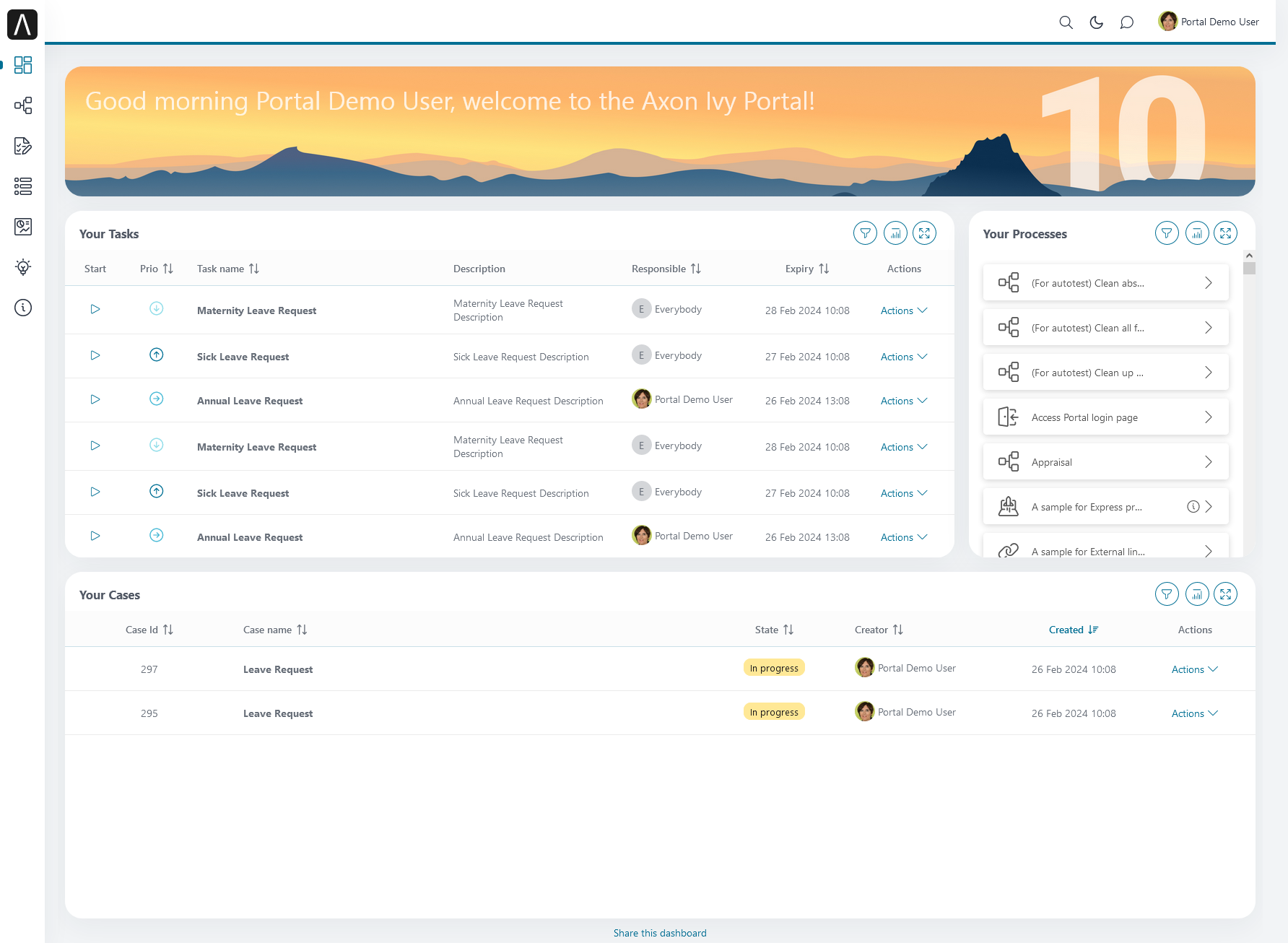The width and height of the screenshot is (1288, 943).
Task: Start the first Maternity Leave Request task
Action: [95, 309]
